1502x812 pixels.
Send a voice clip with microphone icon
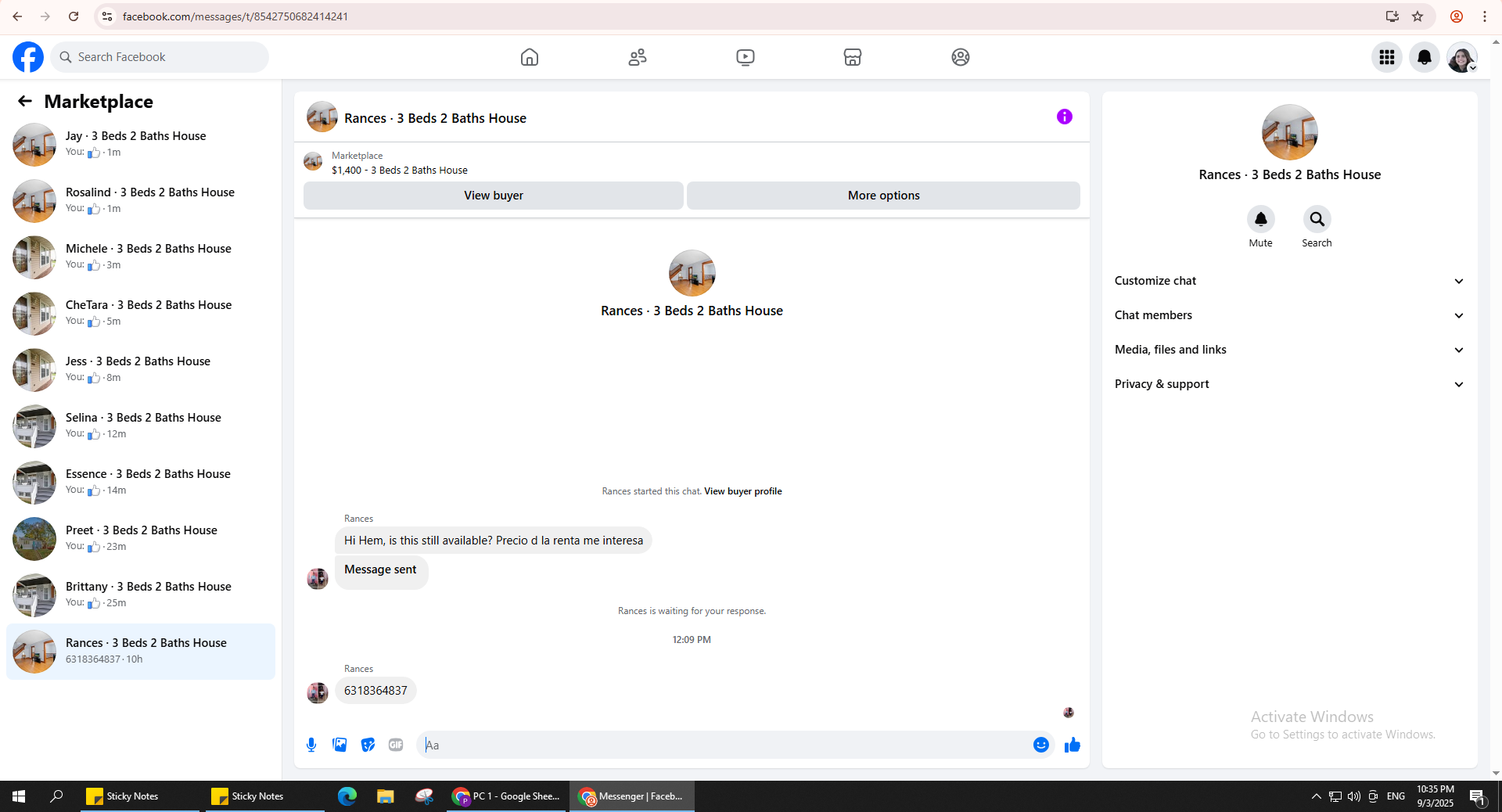(x=311, y=745)
